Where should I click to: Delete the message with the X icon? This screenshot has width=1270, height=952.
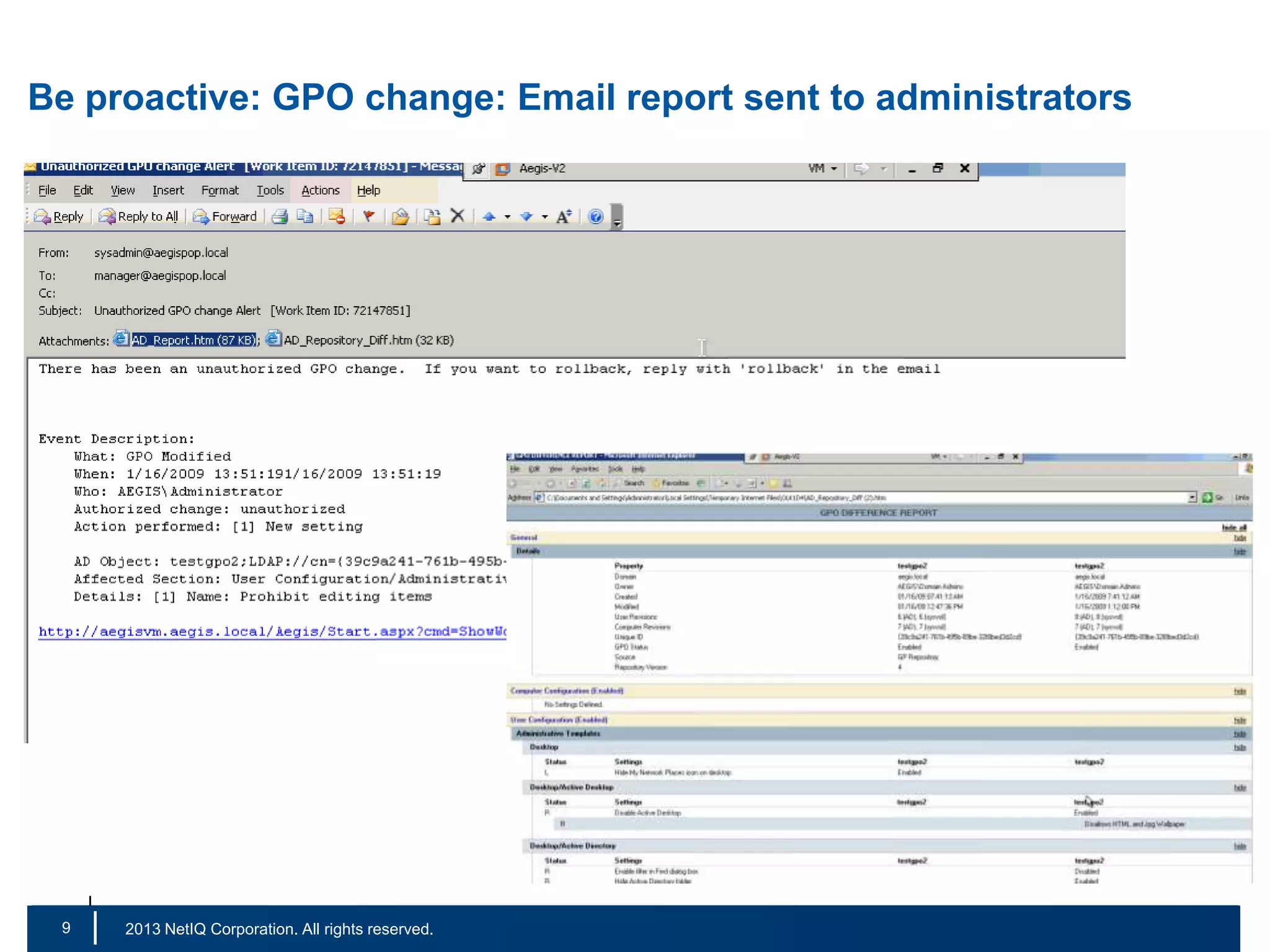coord(458,216)
